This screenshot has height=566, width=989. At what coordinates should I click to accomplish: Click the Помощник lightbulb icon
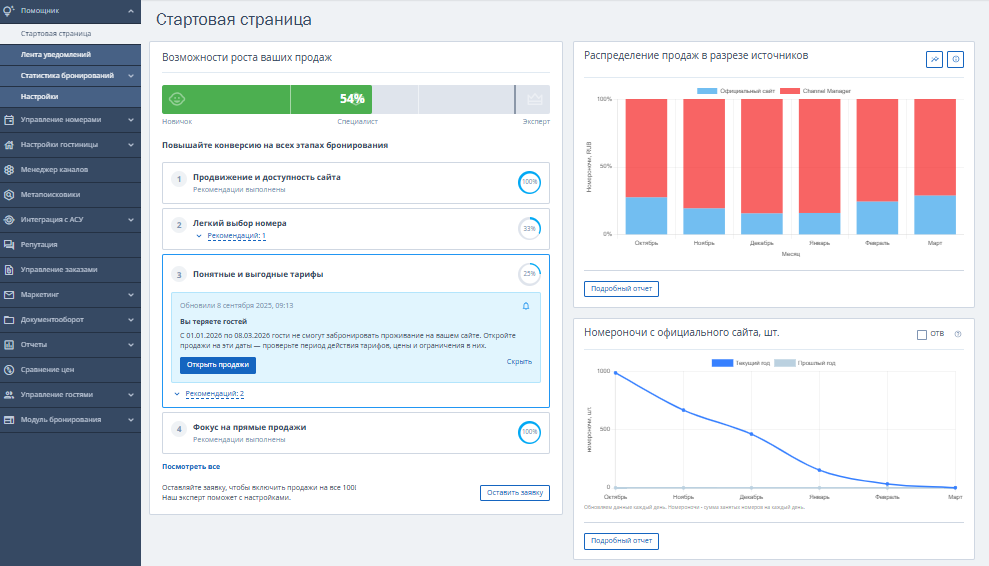(9, 10)
